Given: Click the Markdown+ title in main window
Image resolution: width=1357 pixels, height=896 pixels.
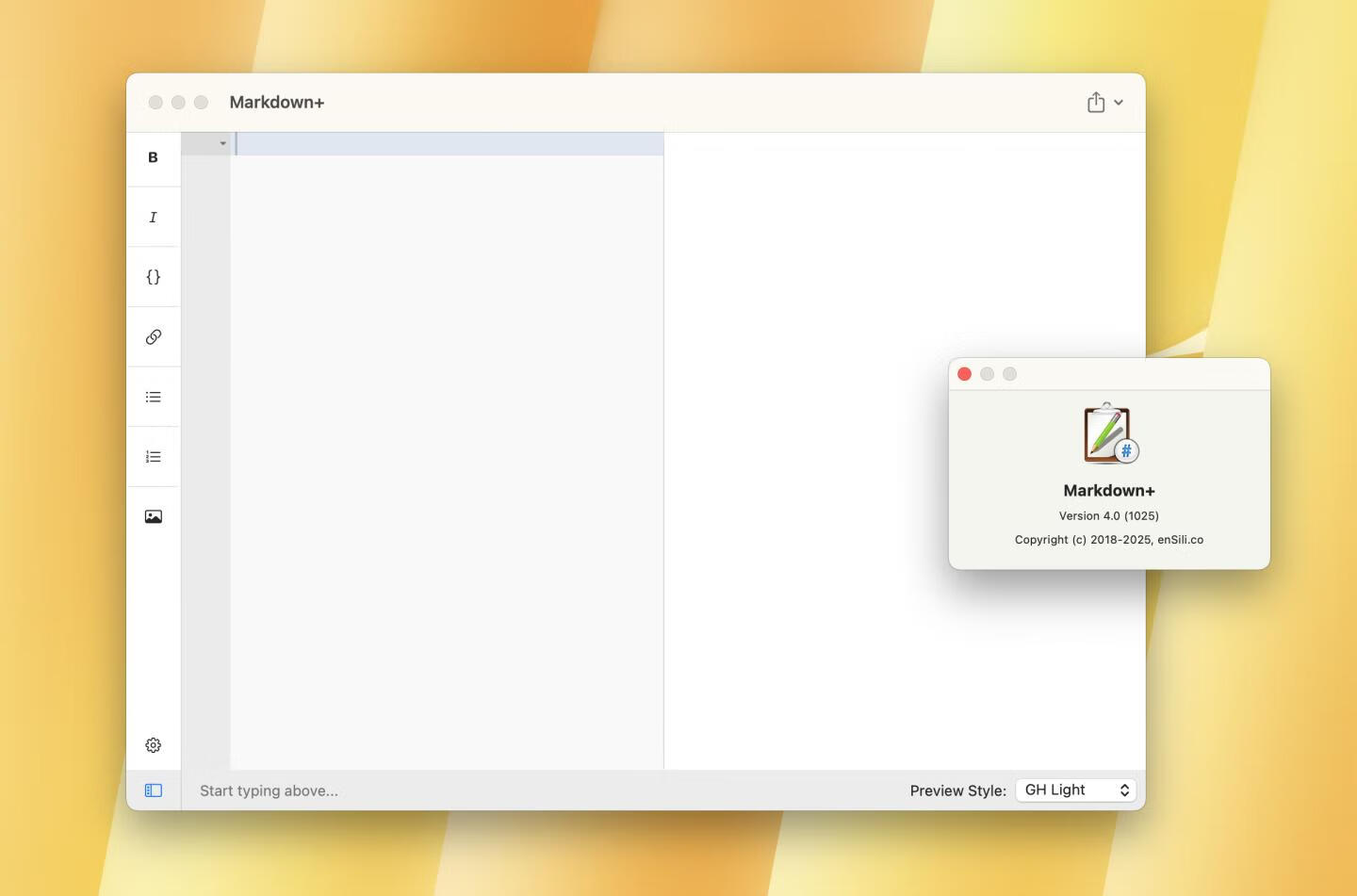Looking at the screenshot, I should pos(276,102).
